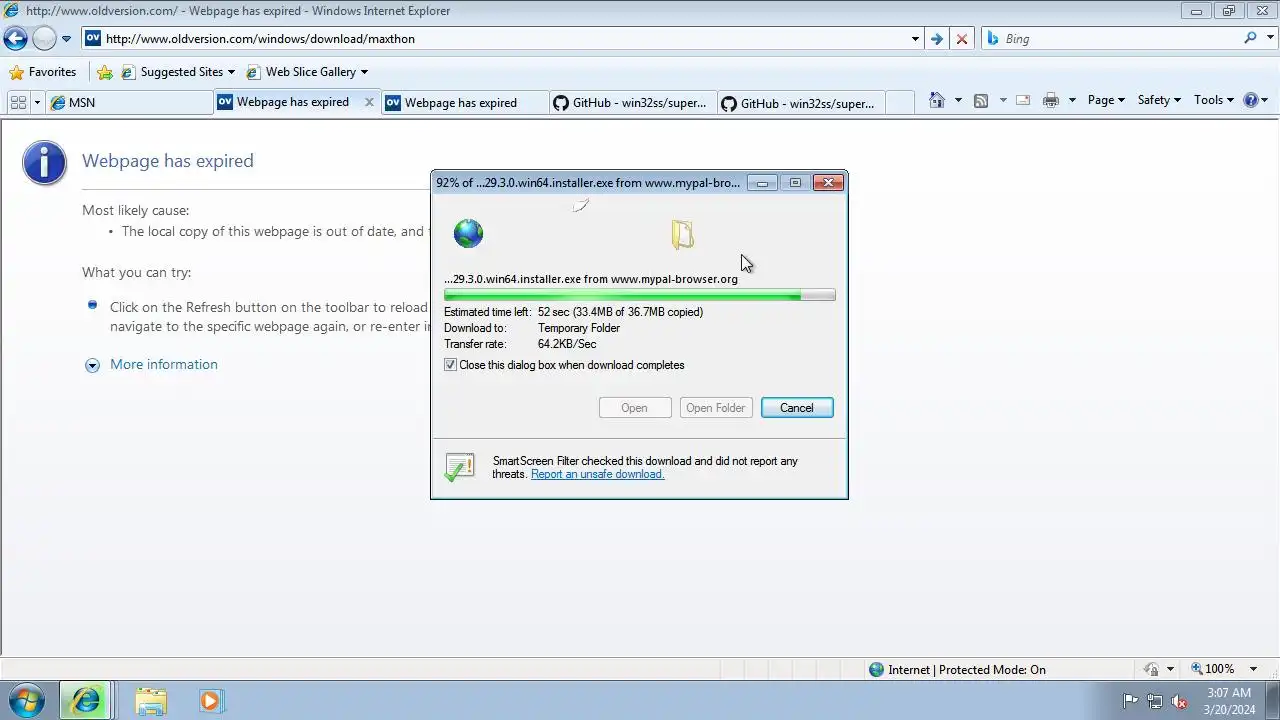Switch to the second Webpage has expired tab
This screenshot has width=1280, height=720.
[x=465, y=102]
